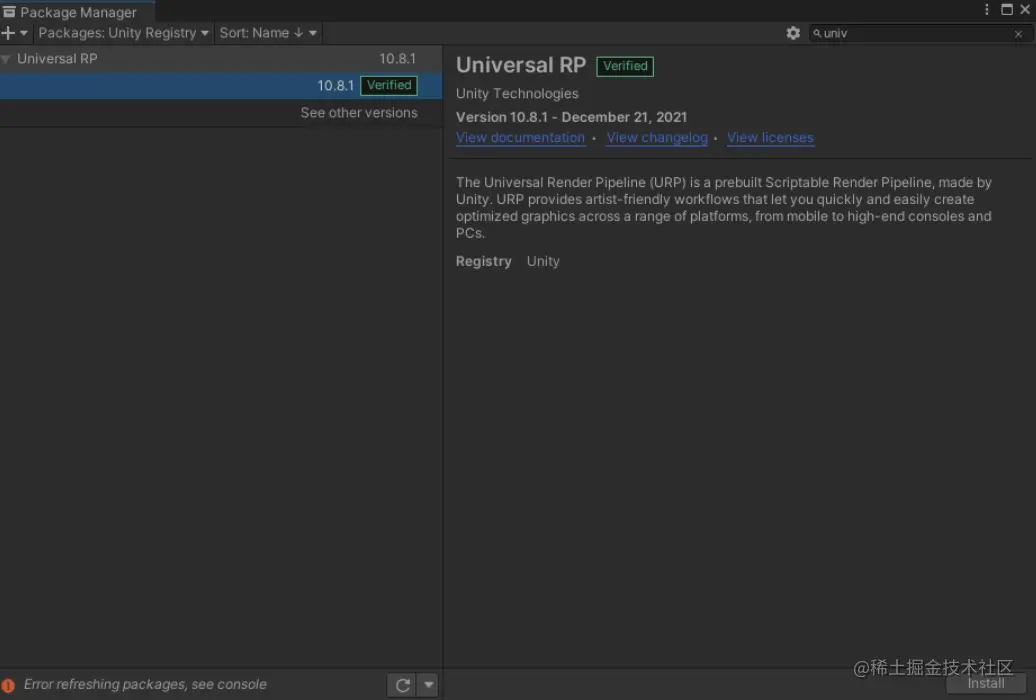This screenshot has width=1036, height=700.
Task: Open the Sort: Name dropdown
Action: (268, 32)
